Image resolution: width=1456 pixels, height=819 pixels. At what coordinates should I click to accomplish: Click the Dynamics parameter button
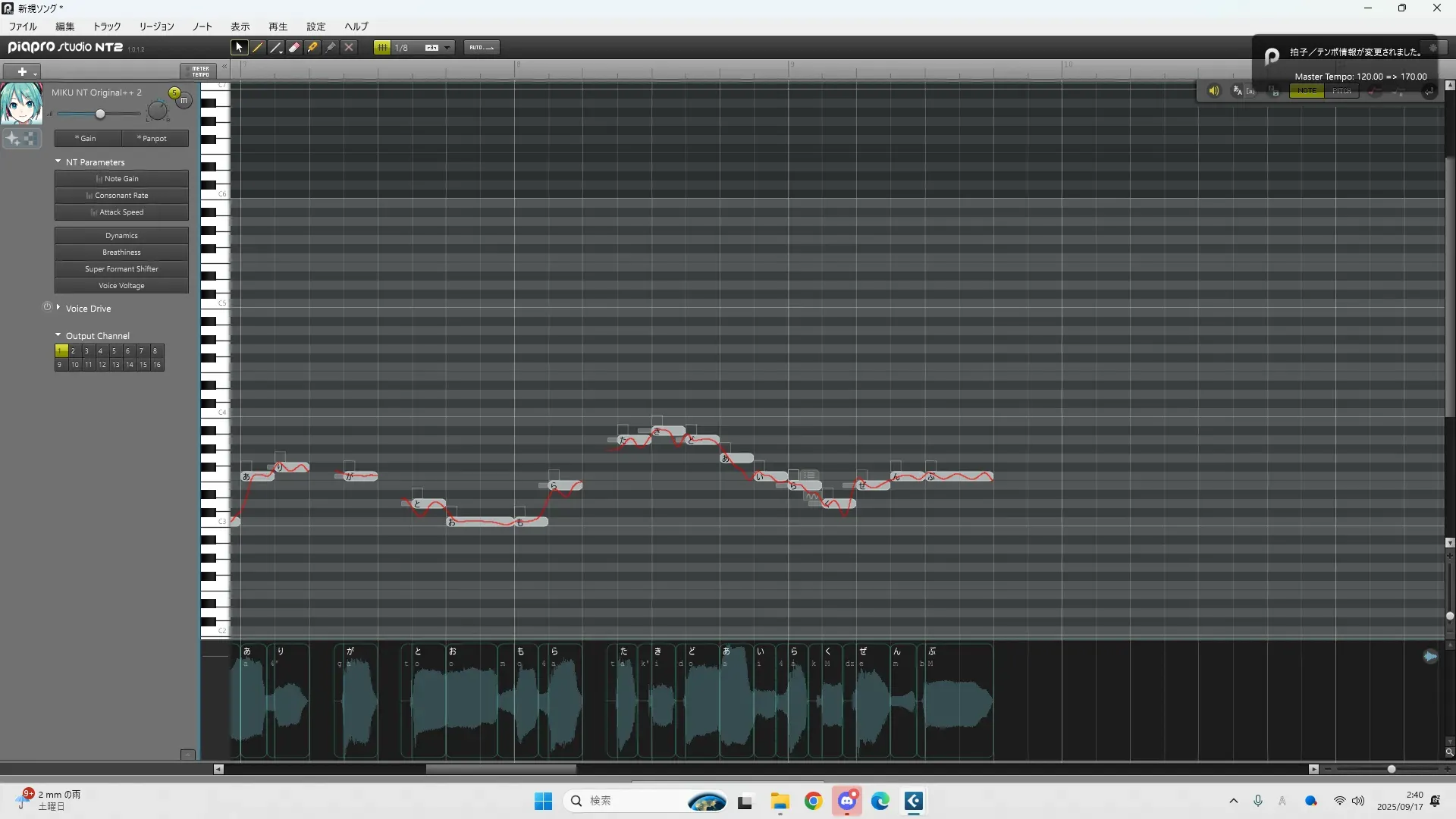point(121,236)
